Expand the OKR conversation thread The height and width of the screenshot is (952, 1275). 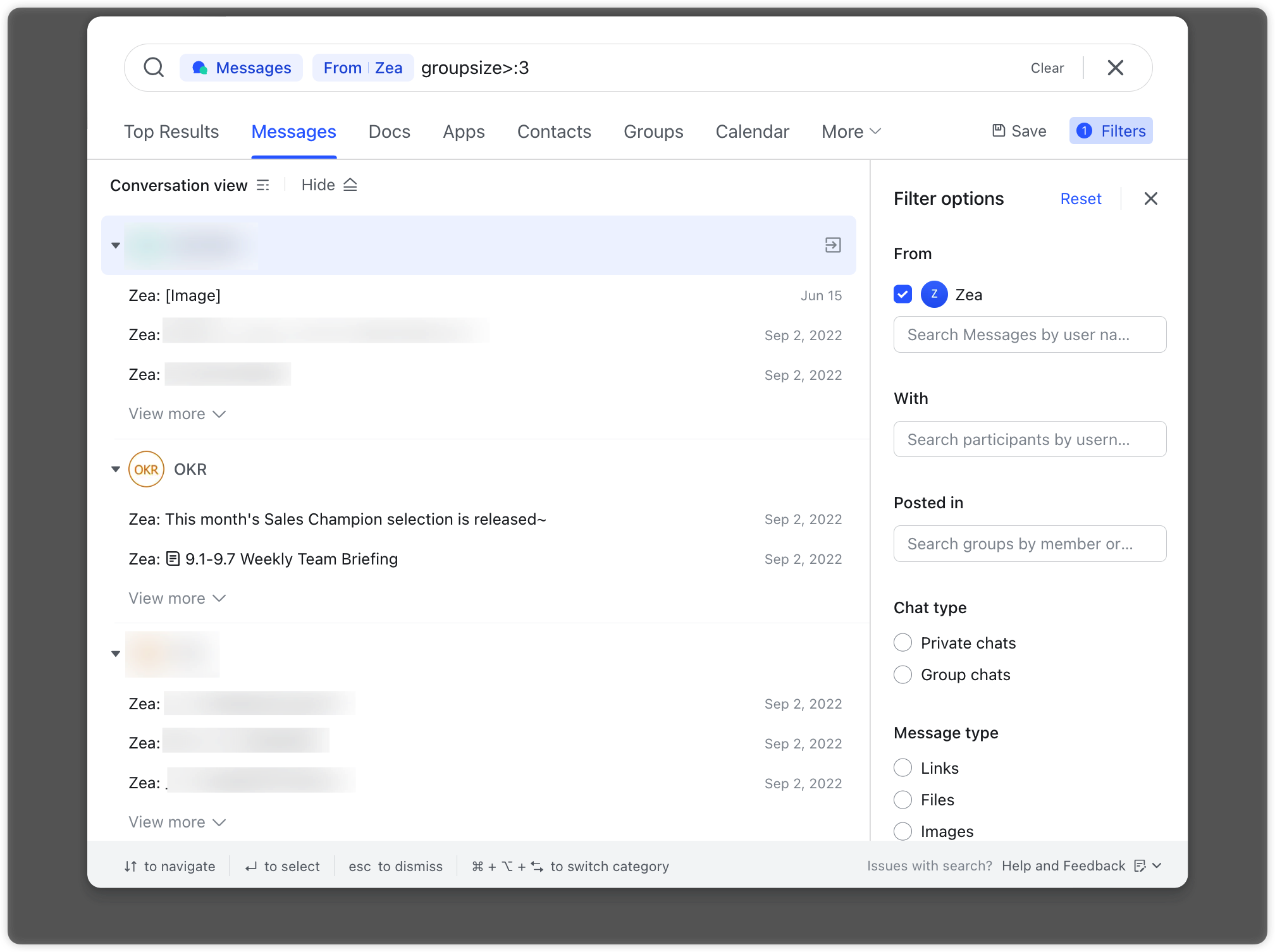point(115,469)
